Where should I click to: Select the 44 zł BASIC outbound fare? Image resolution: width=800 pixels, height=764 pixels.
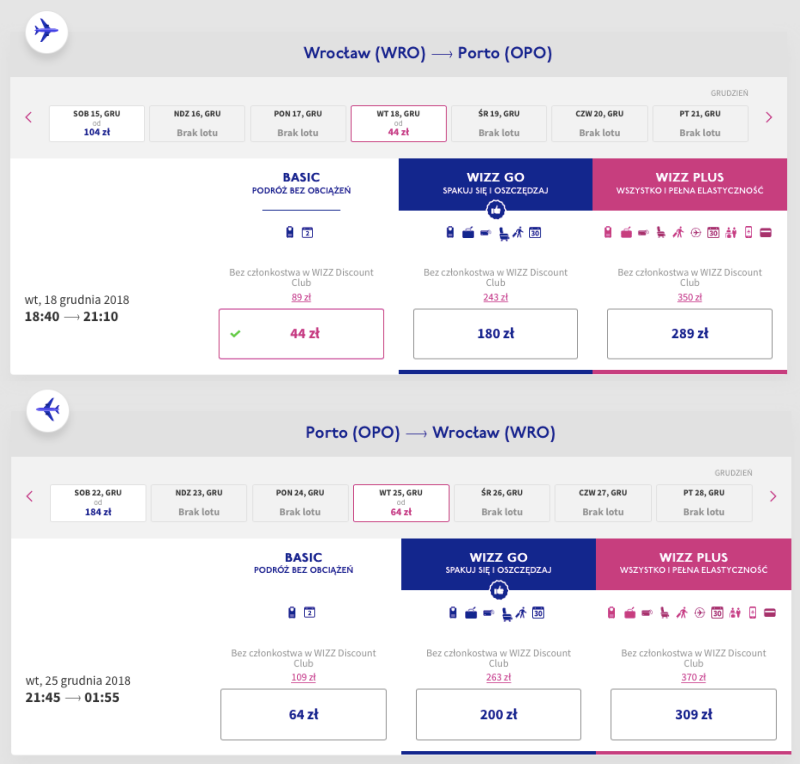point(301,334)
